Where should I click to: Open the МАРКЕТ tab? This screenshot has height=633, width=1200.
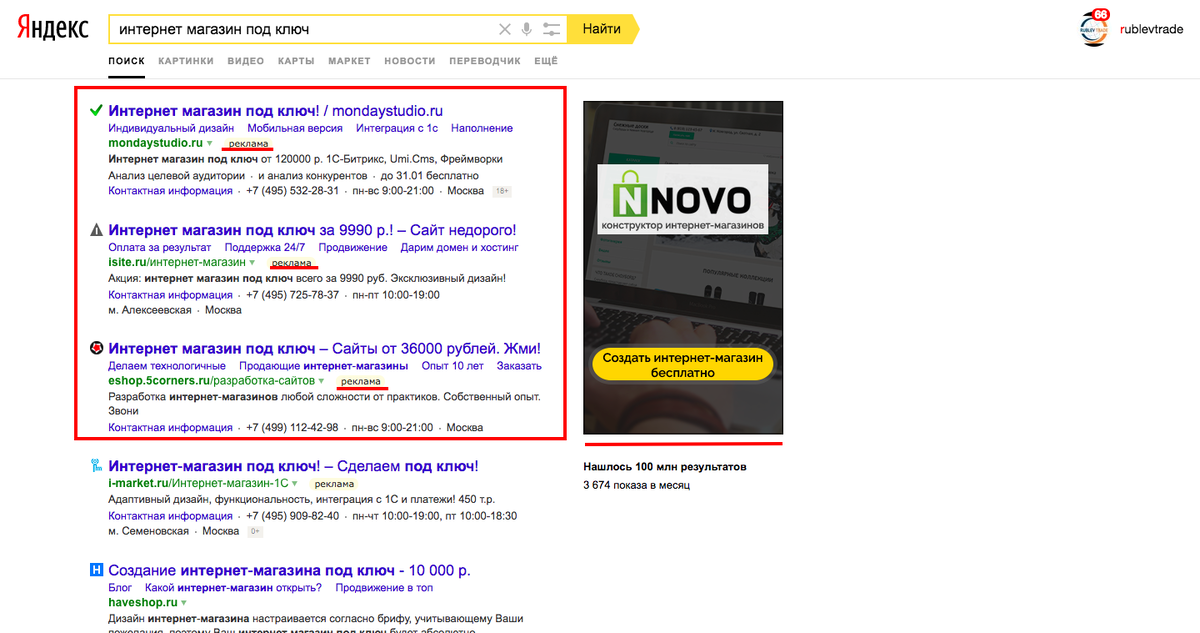[349, 61]
